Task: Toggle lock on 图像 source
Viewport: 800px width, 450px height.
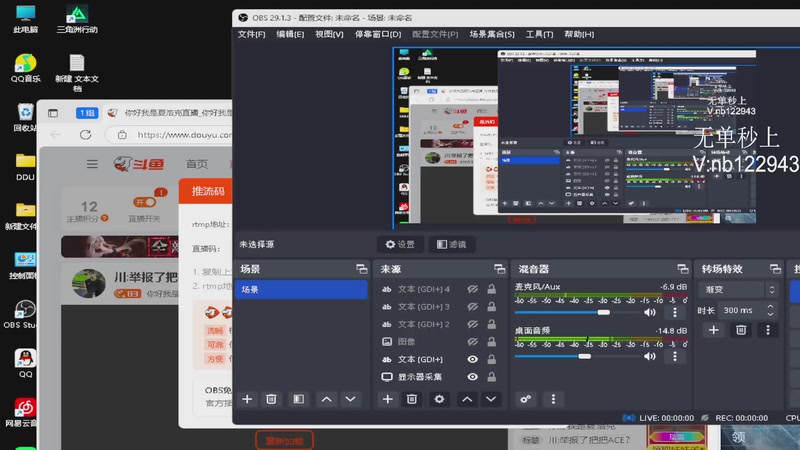Action: pyautogui.click(x=491, y=341)
